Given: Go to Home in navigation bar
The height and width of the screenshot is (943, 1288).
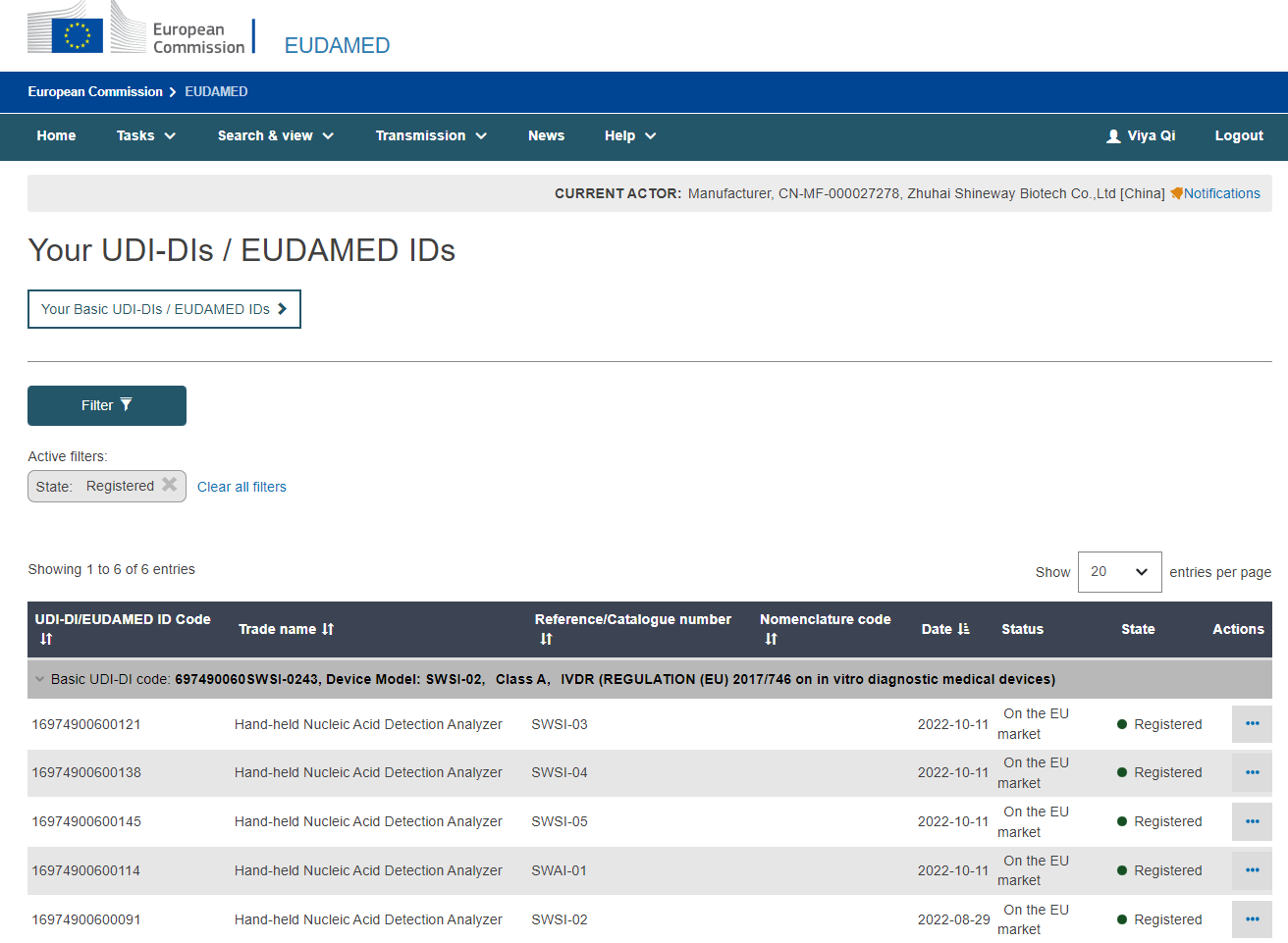Looking at the screenshot, I should tap(56, 136).
